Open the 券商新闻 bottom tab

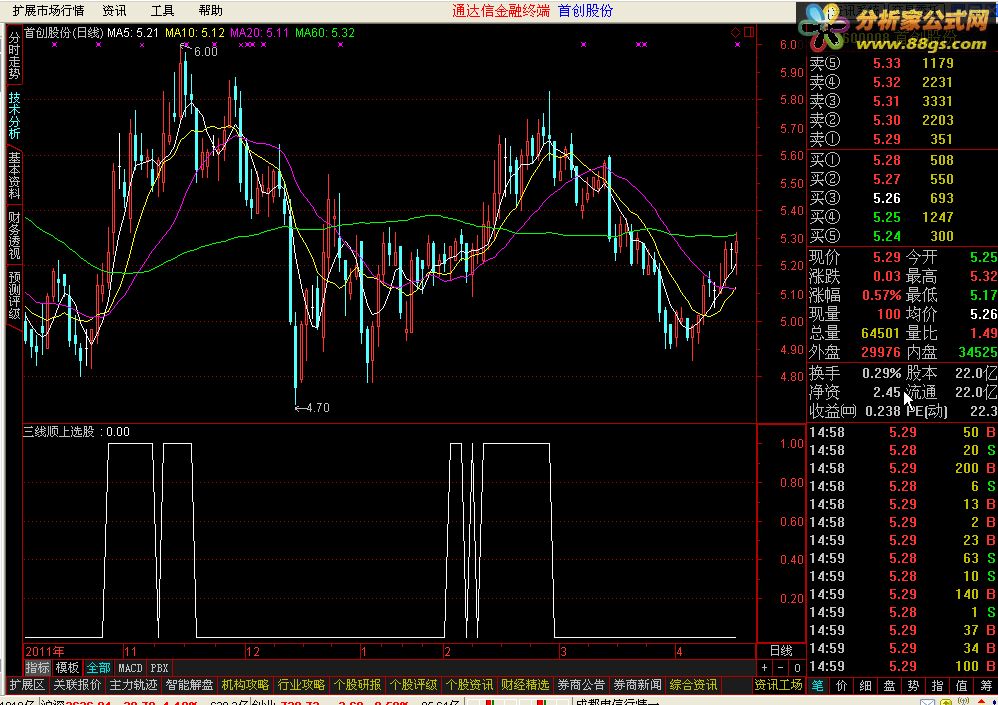pyautogui.click(x=637, y=685)
